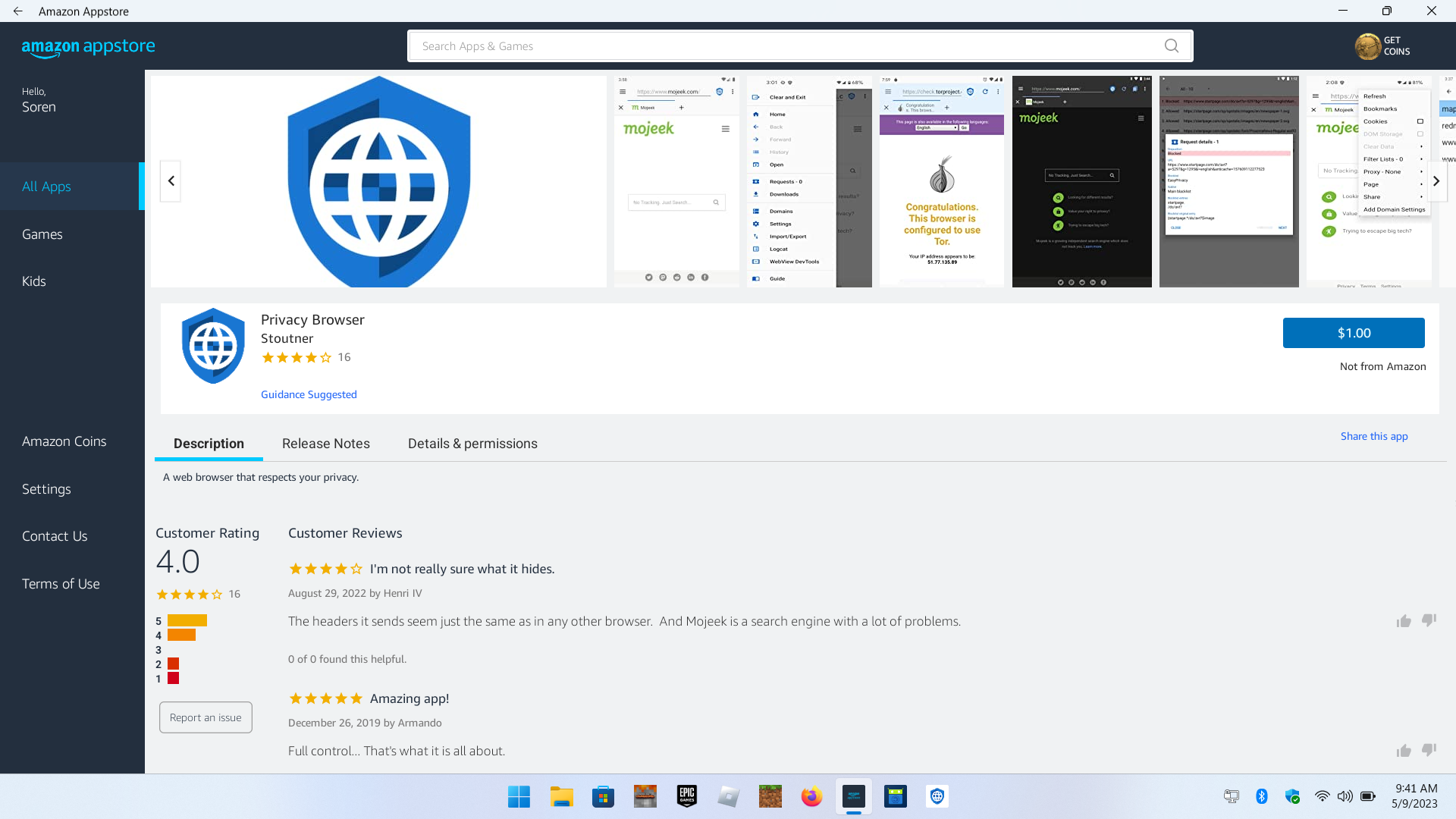The image size is (1456, 819).
Task: Open Firefox from taskbar
Action: tap(811, 796)
